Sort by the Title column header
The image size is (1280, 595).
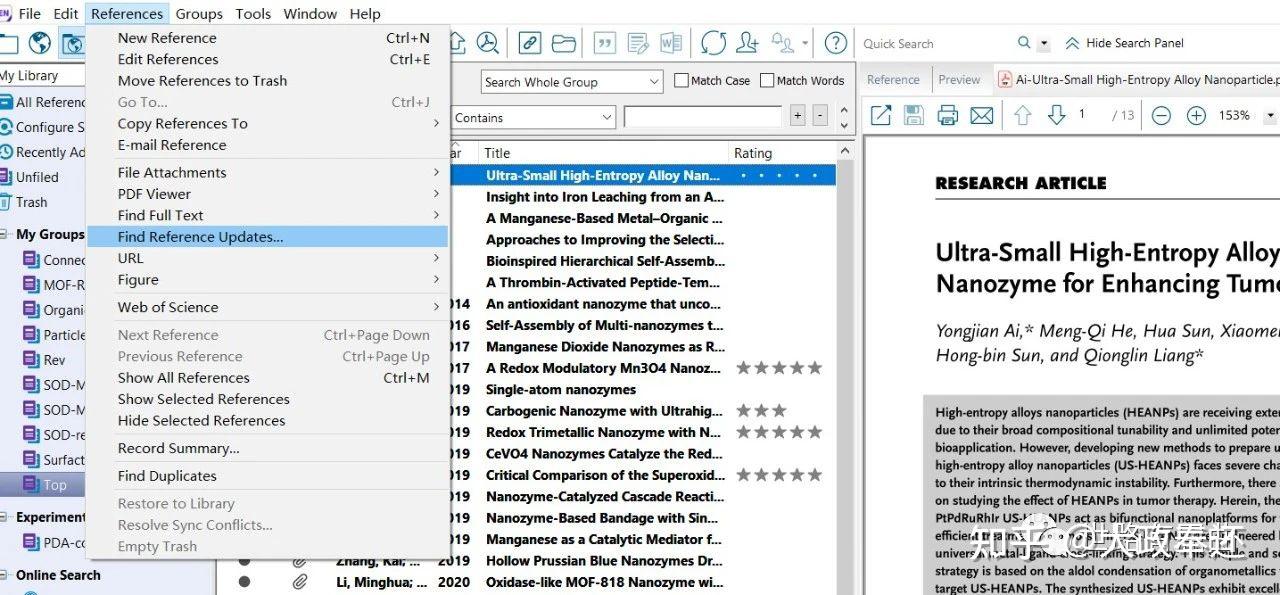click(x=603, y=153)
